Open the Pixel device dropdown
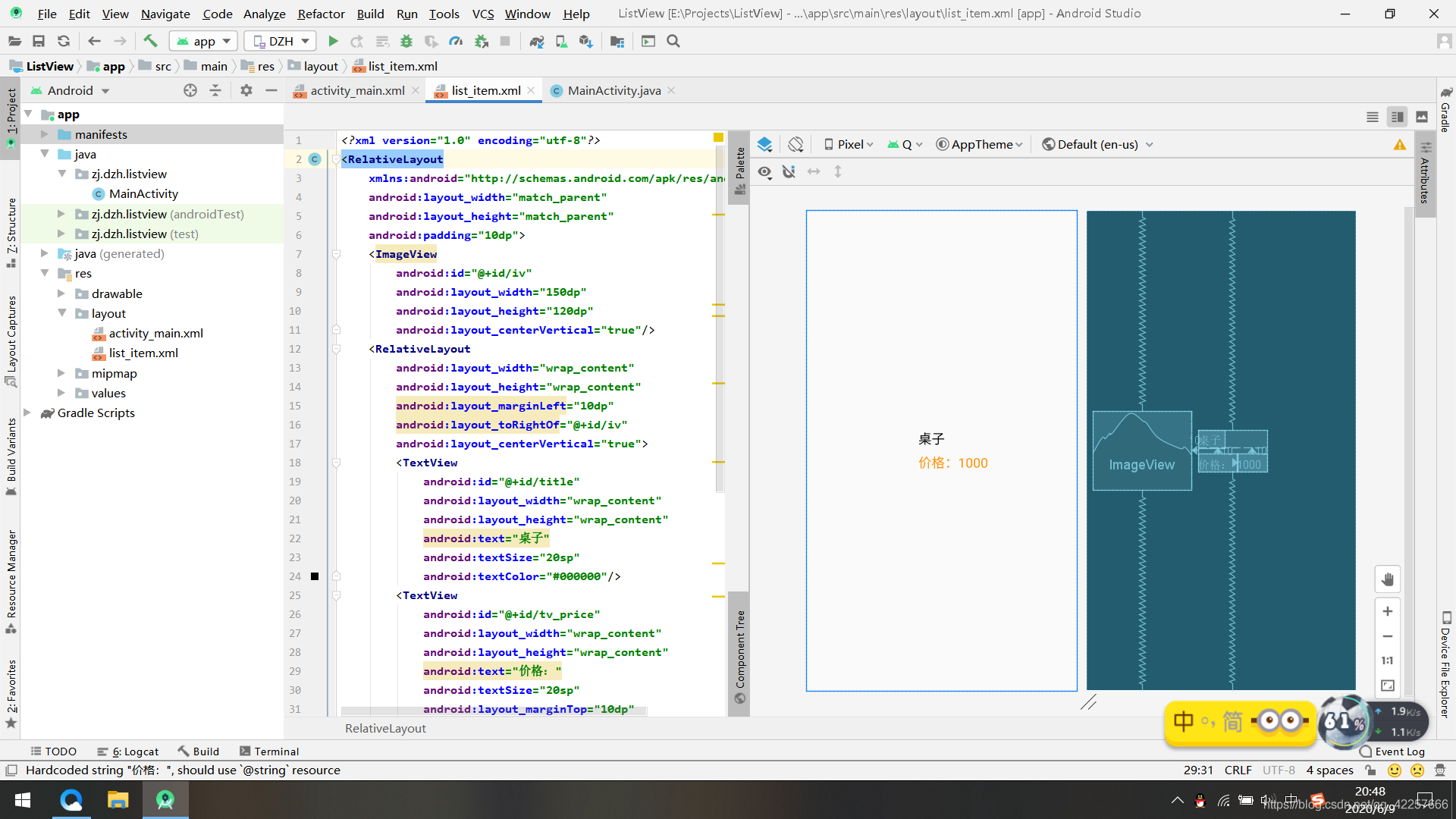The width and height of the screenshot is (1456, 819). (849, 144)
